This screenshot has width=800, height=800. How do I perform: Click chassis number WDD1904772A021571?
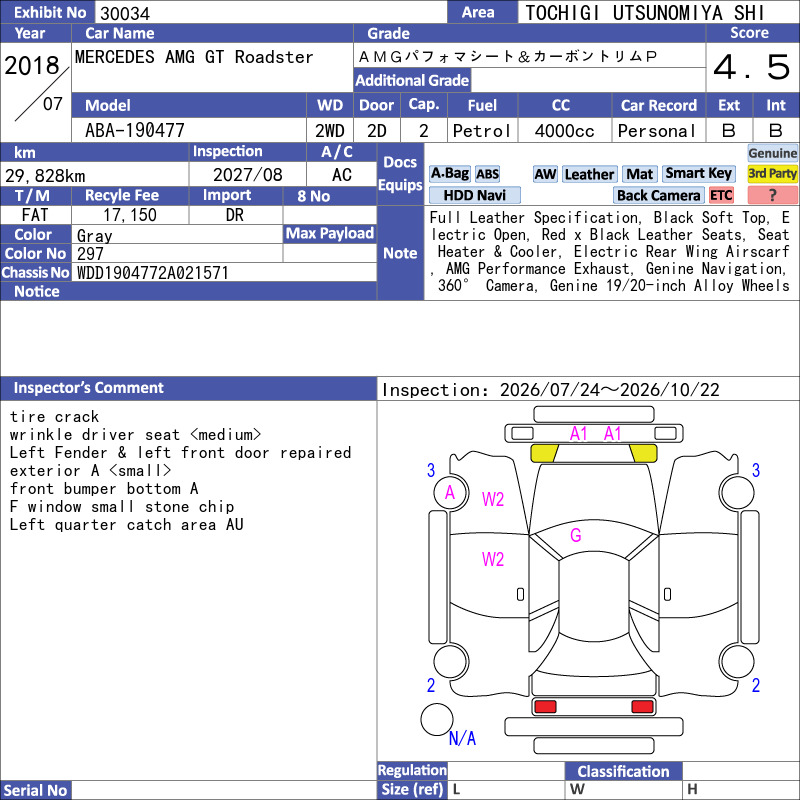click(x=152, y=273)
